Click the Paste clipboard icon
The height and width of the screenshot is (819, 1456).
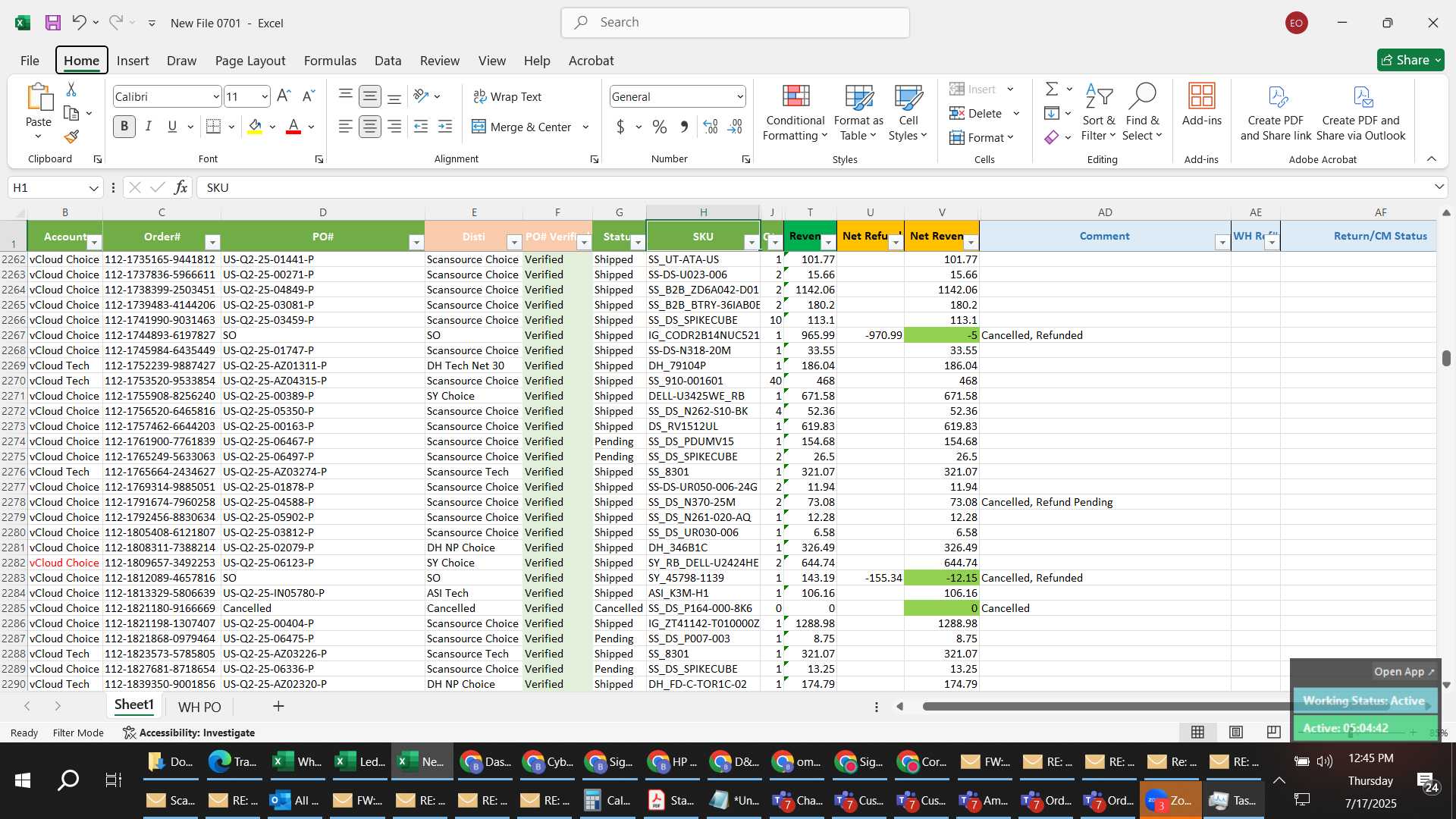[x=39, y=99]
